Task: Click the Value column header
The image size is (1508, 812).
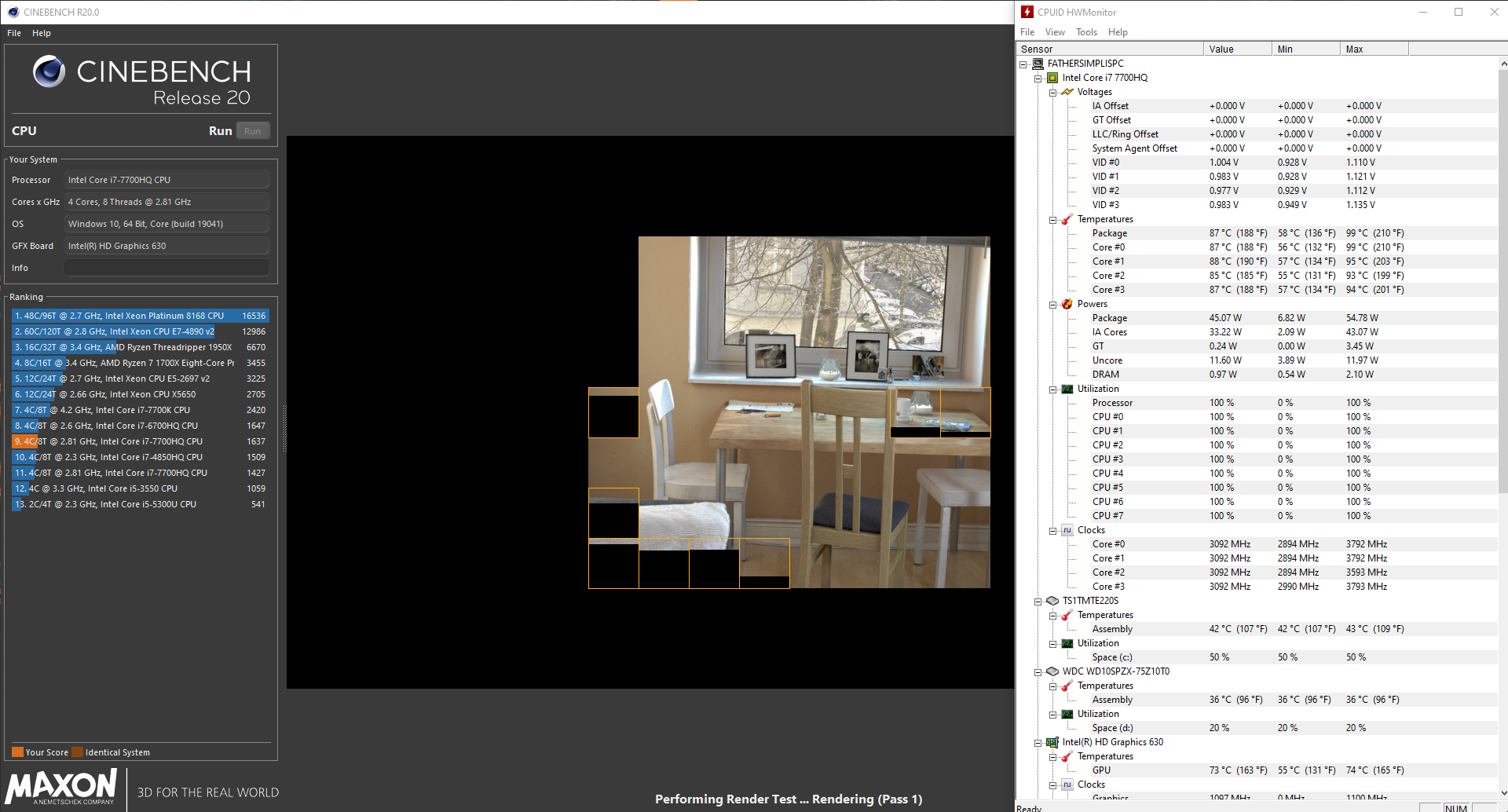Action: (x=1238, y=49)
